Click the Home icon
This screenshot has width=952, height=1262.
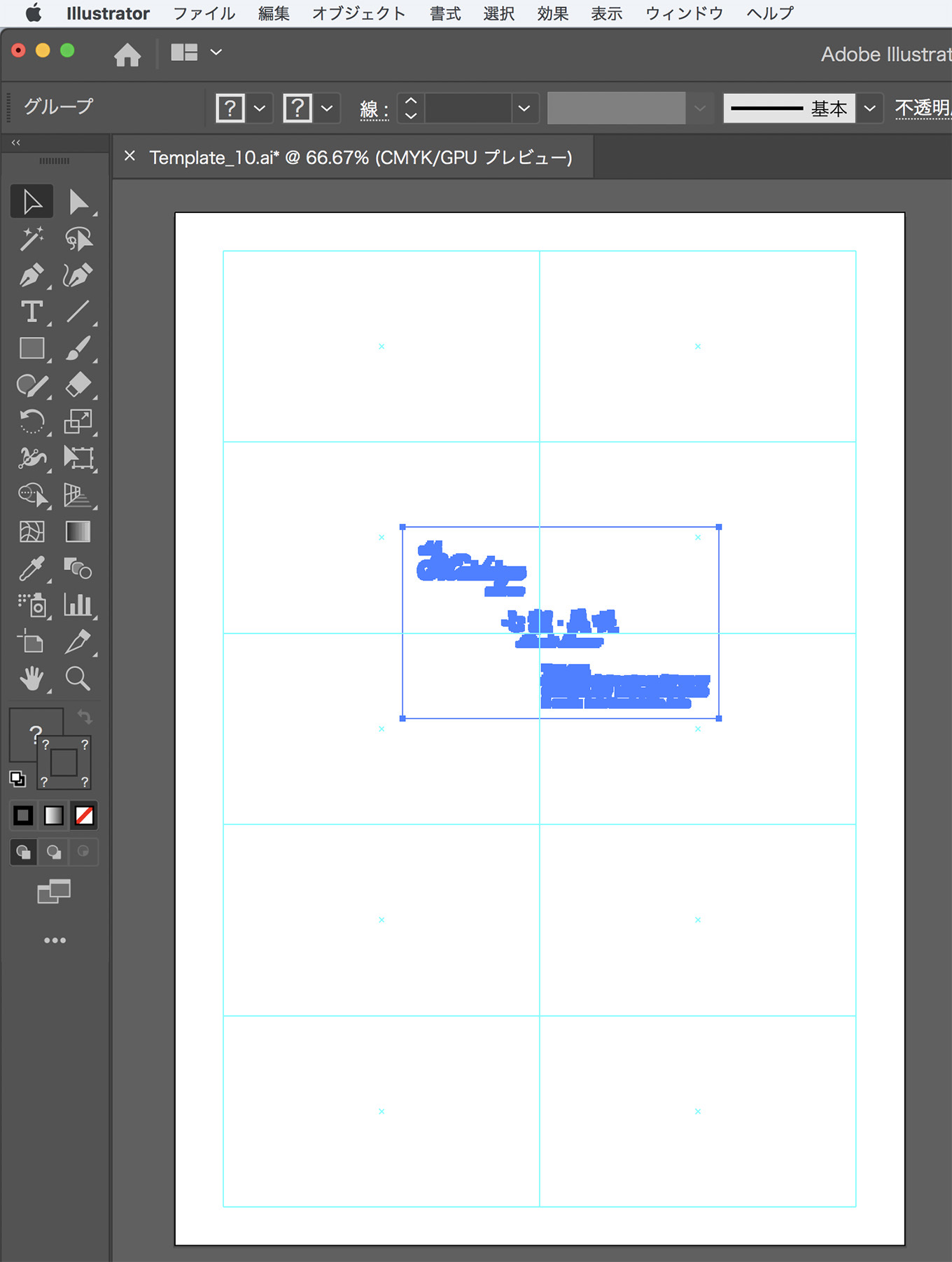click(127, 54)
